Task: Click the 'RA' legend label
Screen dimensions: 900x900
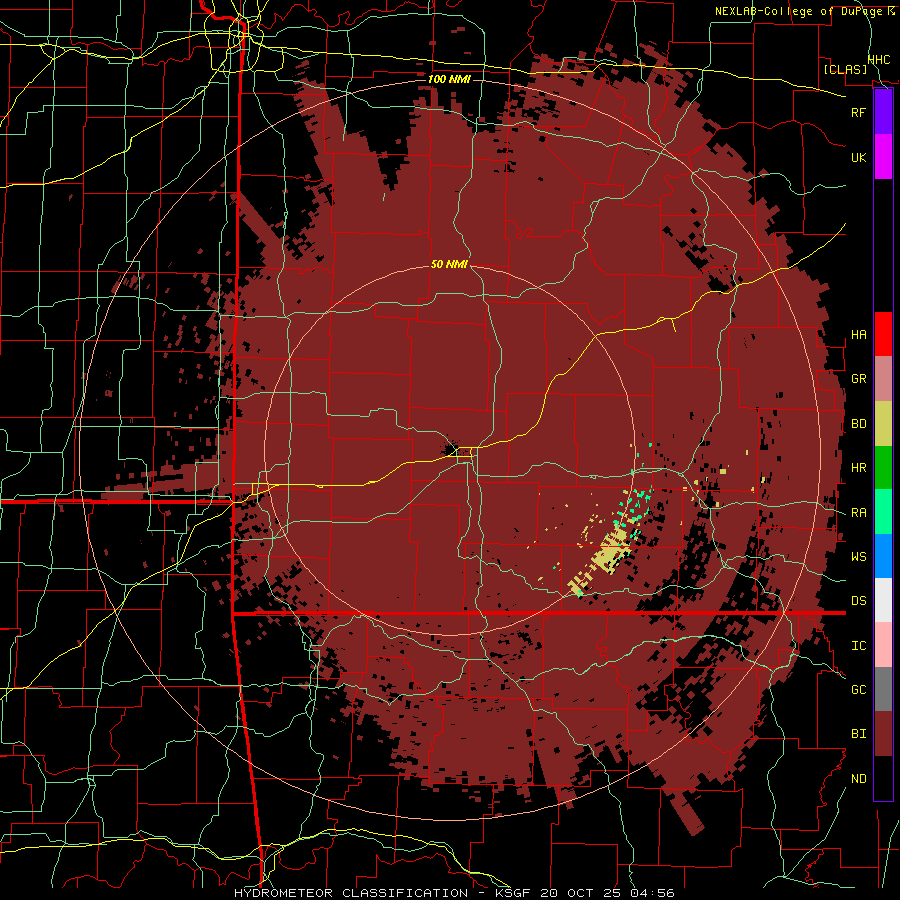Action: [858, 513]
